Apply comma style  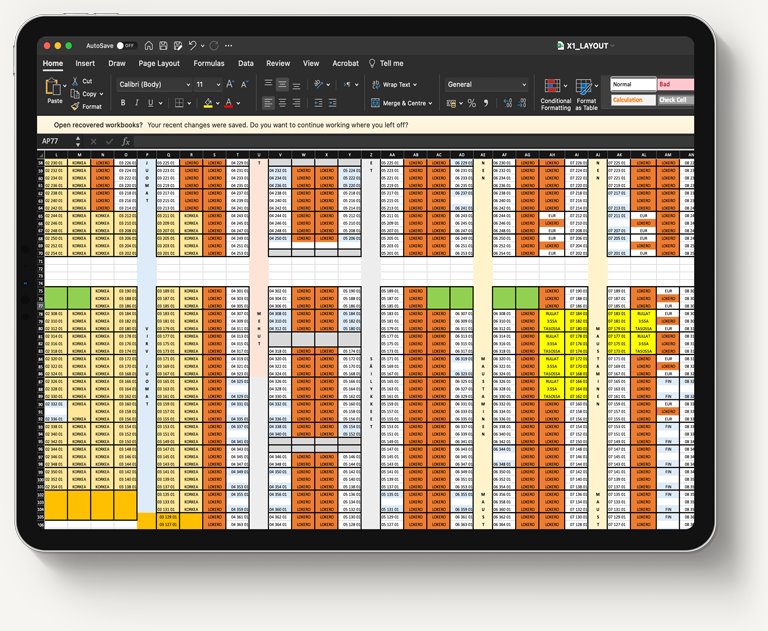click(486, 103)
